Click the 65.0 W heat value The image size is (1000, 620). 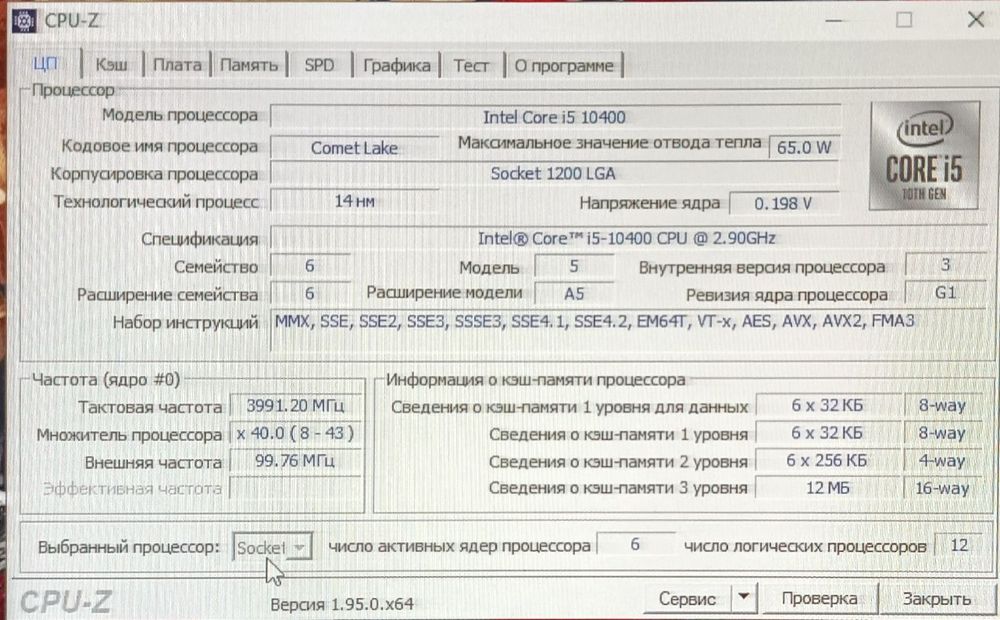point(804,147)
